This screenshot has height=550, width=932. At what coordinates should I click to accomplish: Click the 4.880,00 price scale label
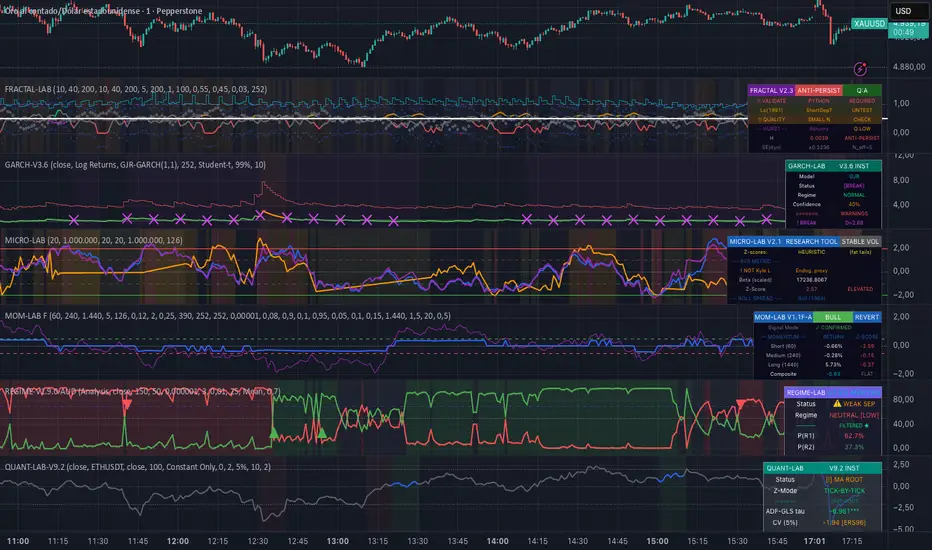(x=909, y=67)
